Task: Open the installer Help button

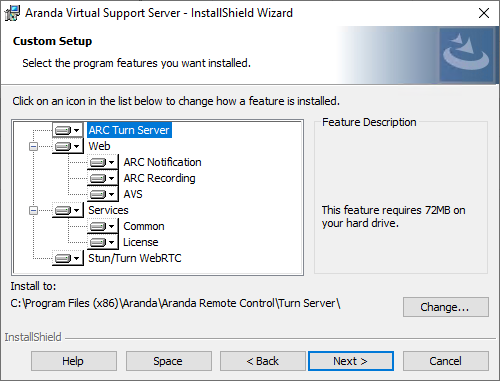Action: [74, 361]
